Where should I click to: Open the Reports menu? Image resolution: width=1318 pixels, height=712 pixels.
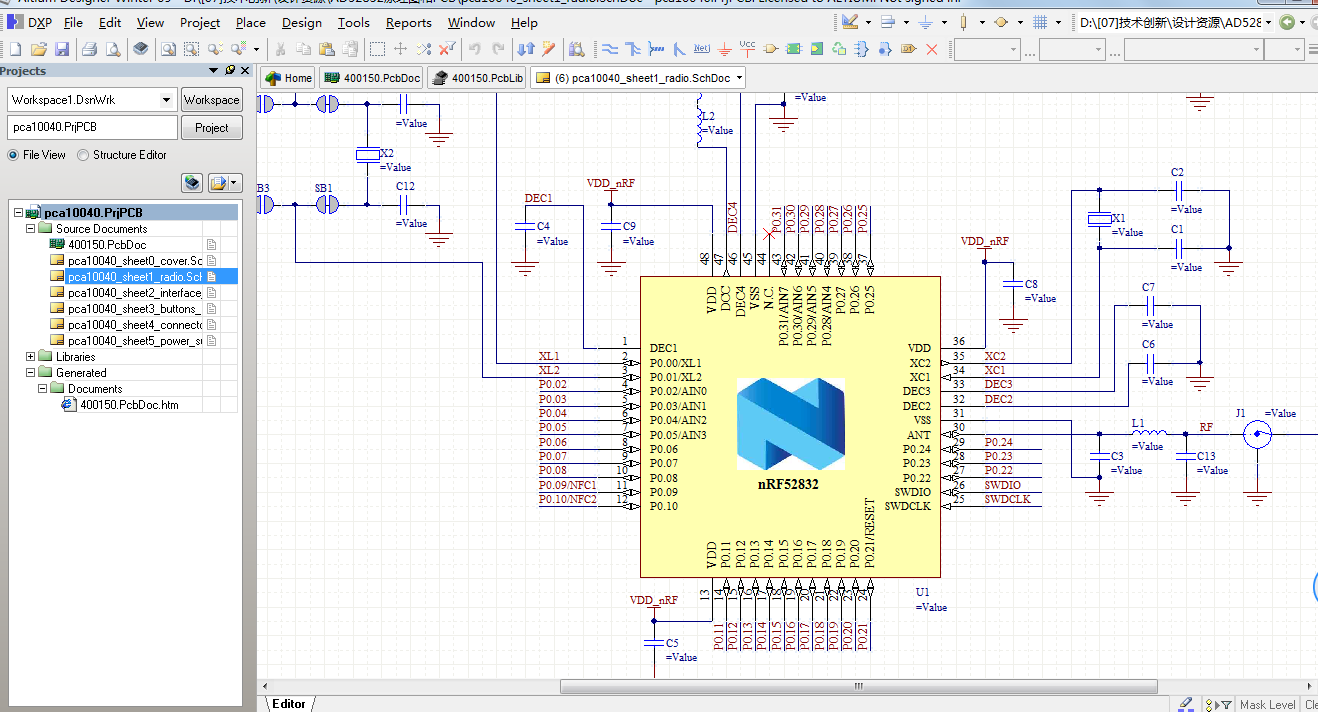(409, 22)
